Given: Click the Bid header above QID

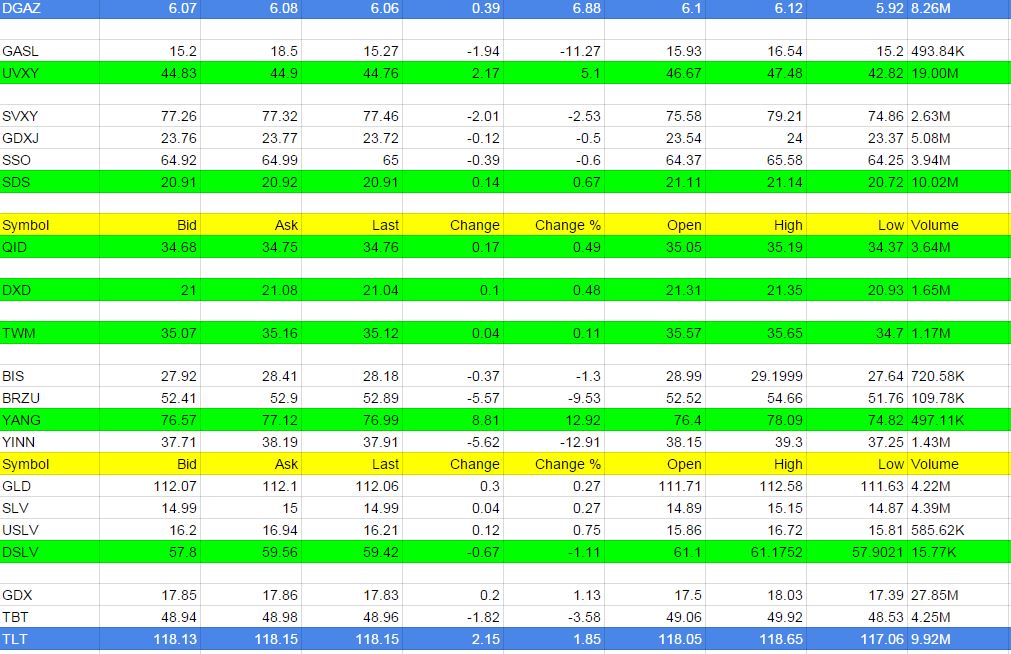Looking at the screenshot, I should (150, 225).
